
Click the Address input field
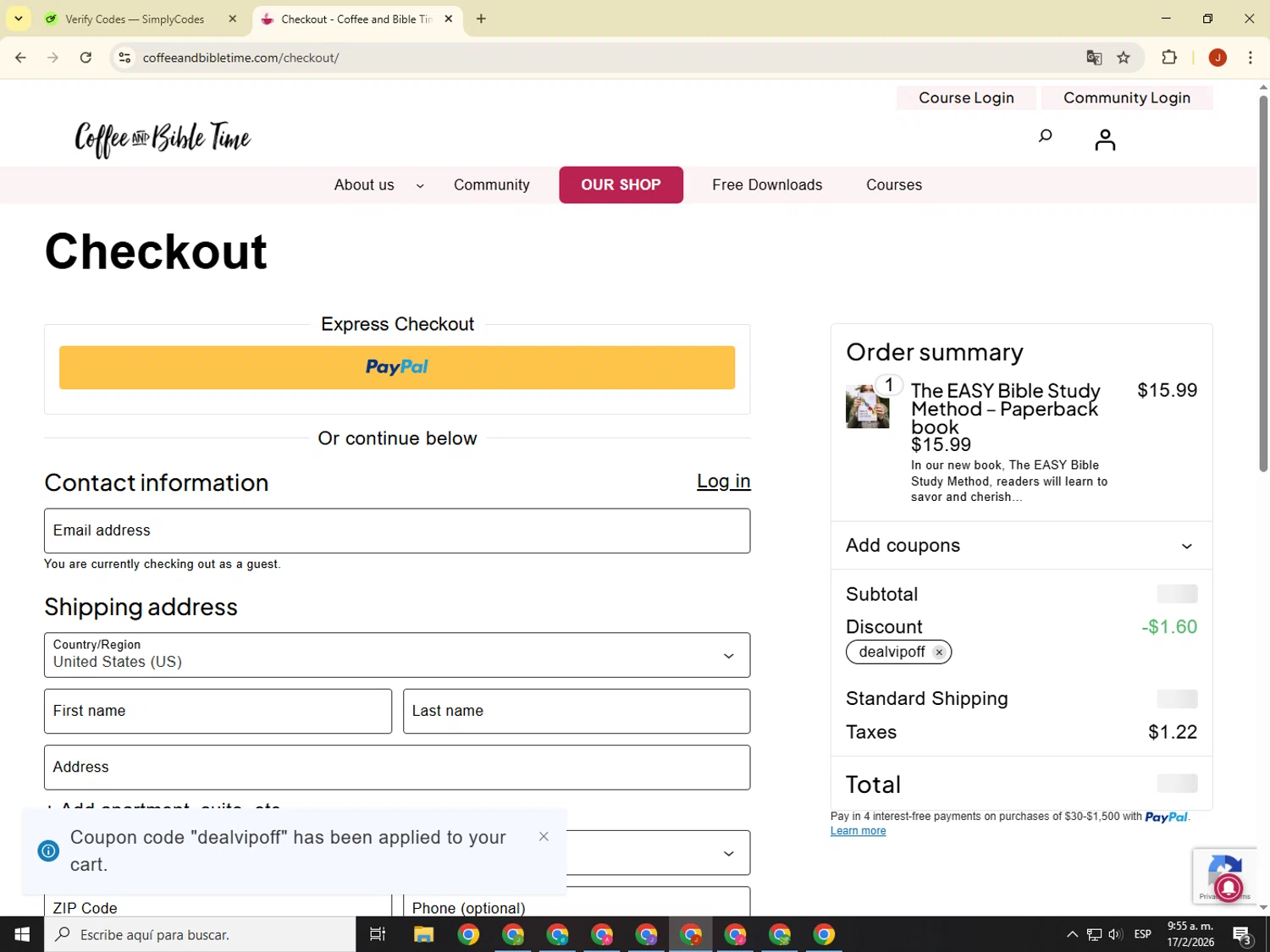coord(397,768)
